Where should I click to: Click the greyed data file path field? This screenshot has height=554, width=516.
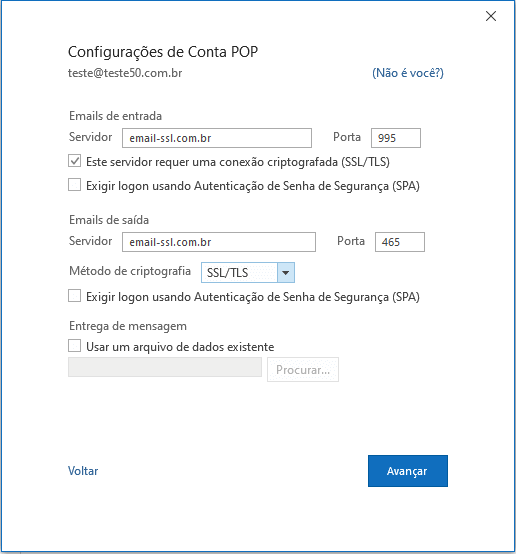165,367
